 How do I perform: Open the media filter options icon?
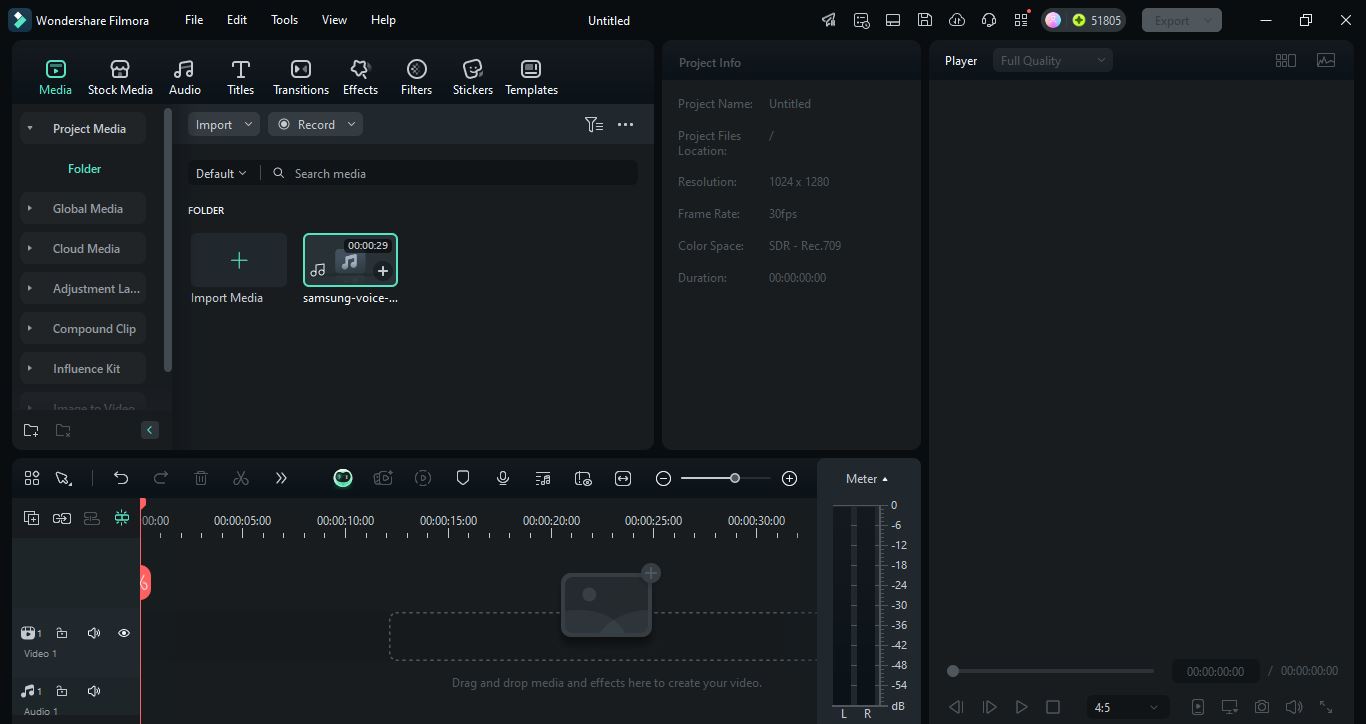pos(594,124)
